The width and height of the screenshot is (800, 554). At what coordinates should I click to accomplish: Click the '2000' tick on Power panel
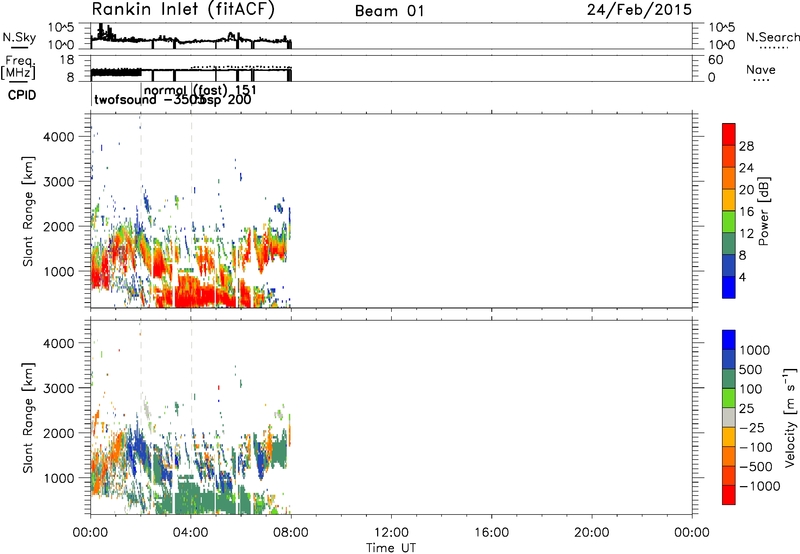point(58,226)
